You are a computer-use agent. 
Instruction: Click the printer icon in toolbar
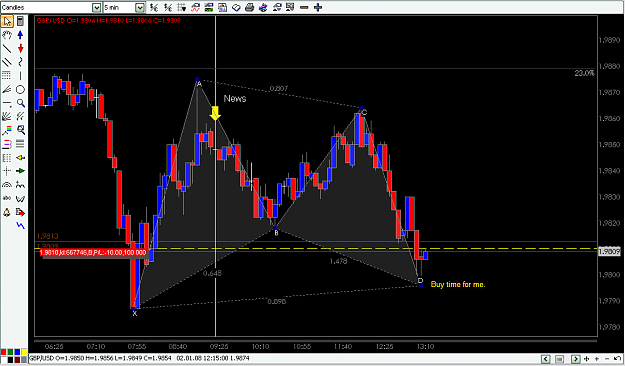pos(250,7)
